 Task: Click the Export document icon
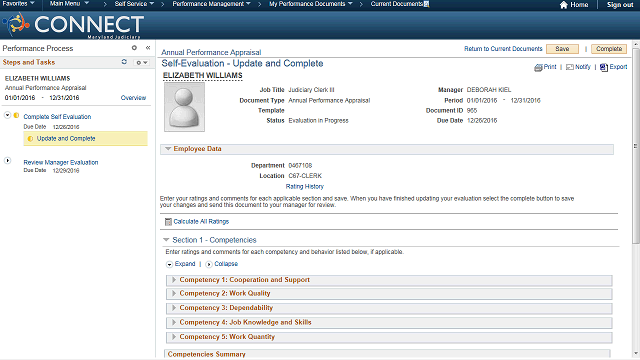point(604,67)
